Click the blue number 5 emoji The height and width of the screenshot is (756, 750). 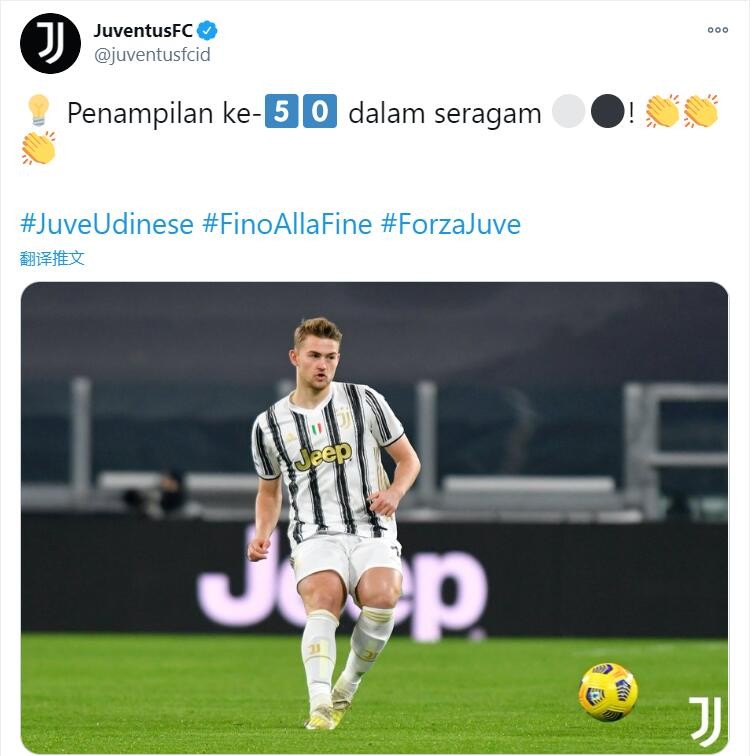pos(281,111)
